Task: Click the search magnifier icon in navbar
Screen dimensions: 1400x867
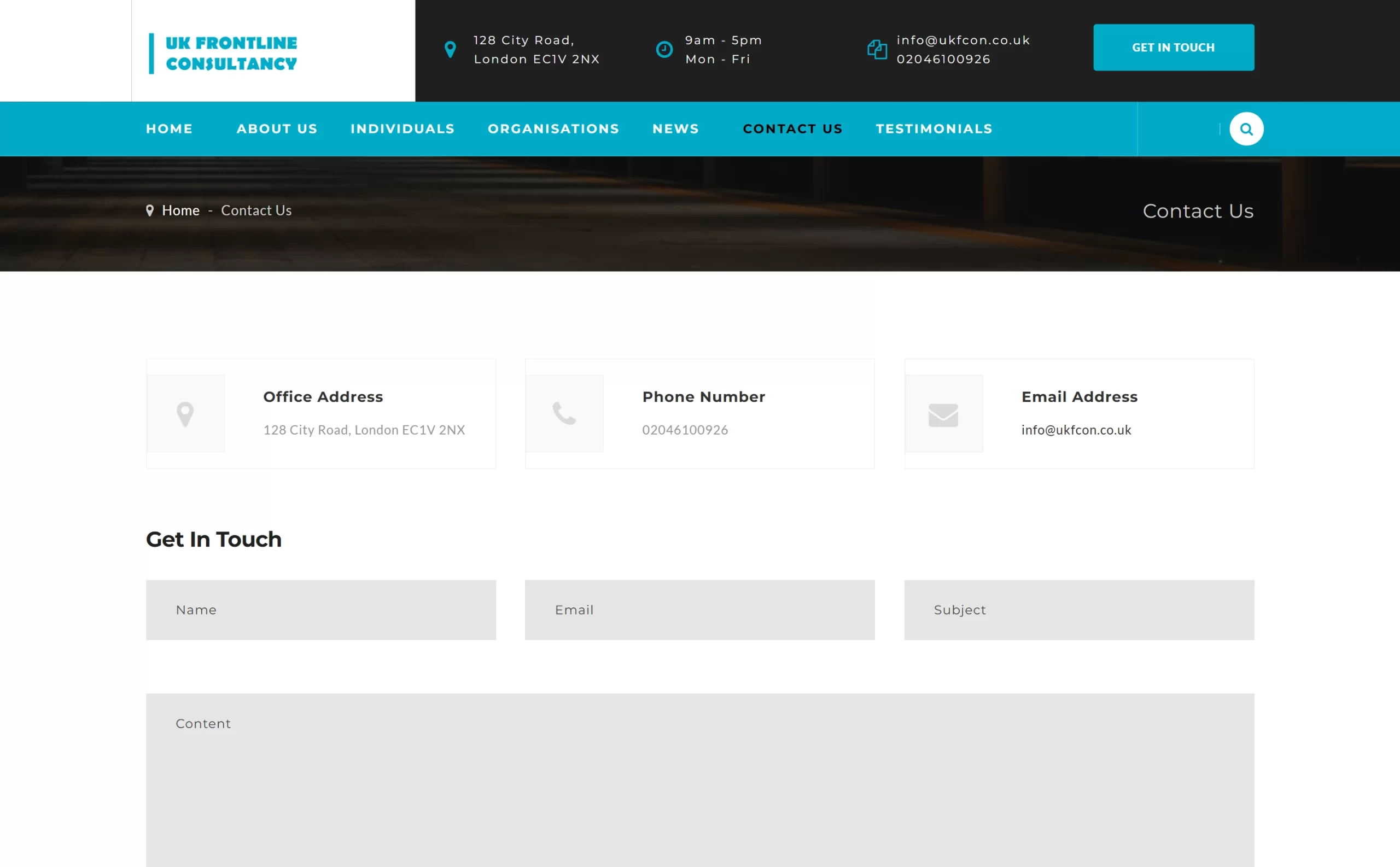Action: pyautogui.click(x=1246, y=129)
